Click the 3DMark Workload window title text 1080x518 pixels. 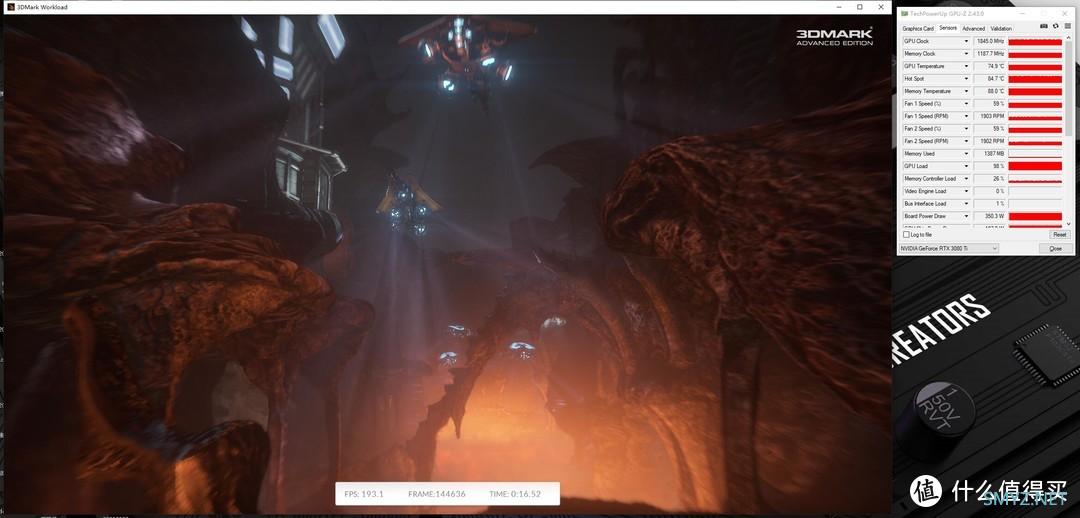pyautogui.click(x=41, y=7)
